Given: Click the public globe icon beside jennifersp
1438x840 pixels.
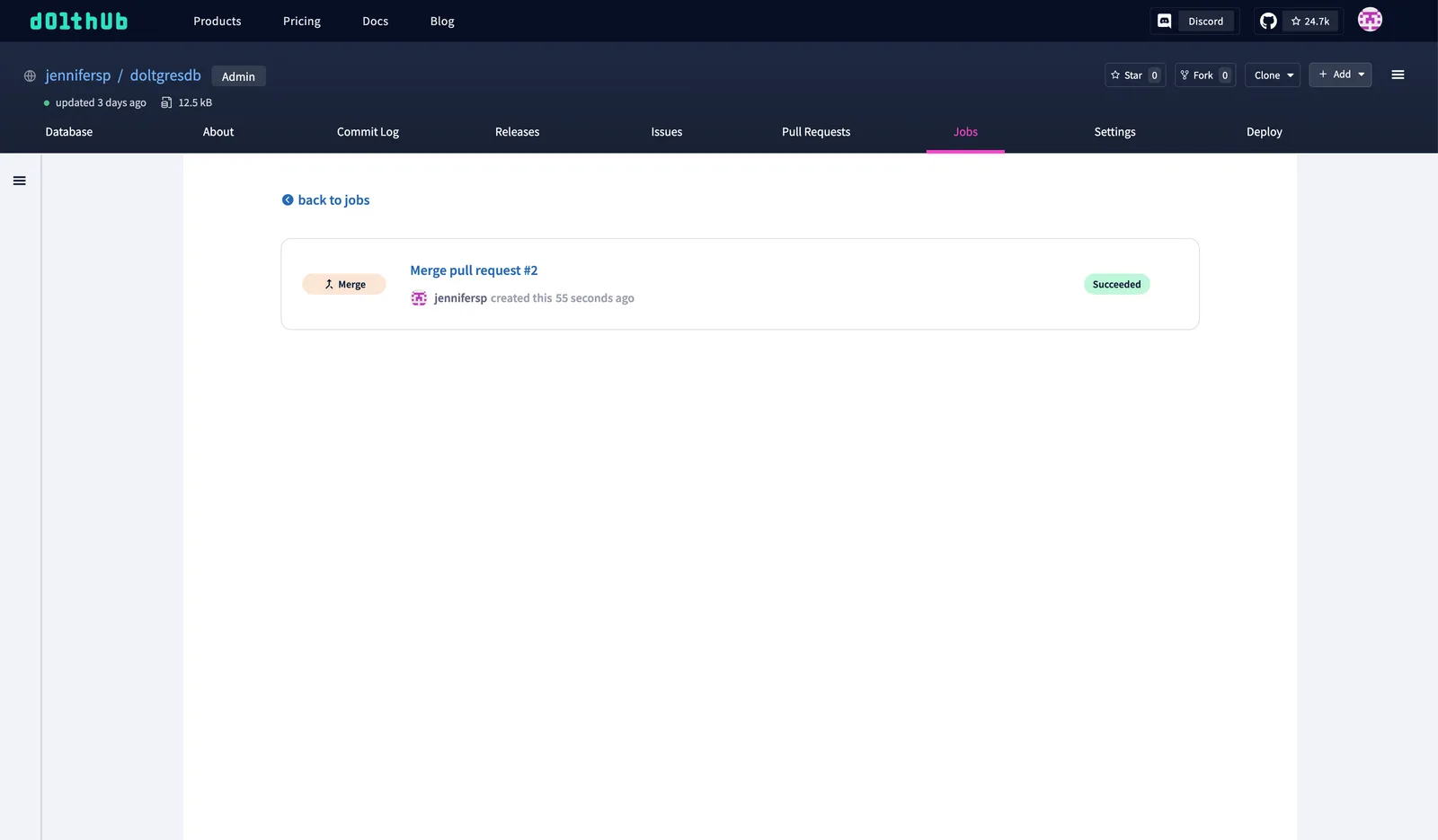Looking at the screenshot, I should (30, 76).
